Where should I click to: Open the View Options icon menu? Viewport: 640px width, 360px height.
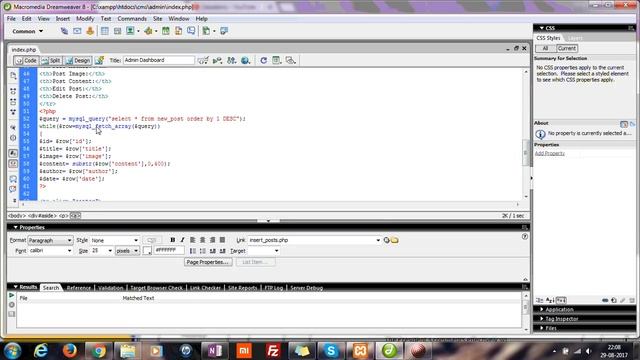point(277,60)
